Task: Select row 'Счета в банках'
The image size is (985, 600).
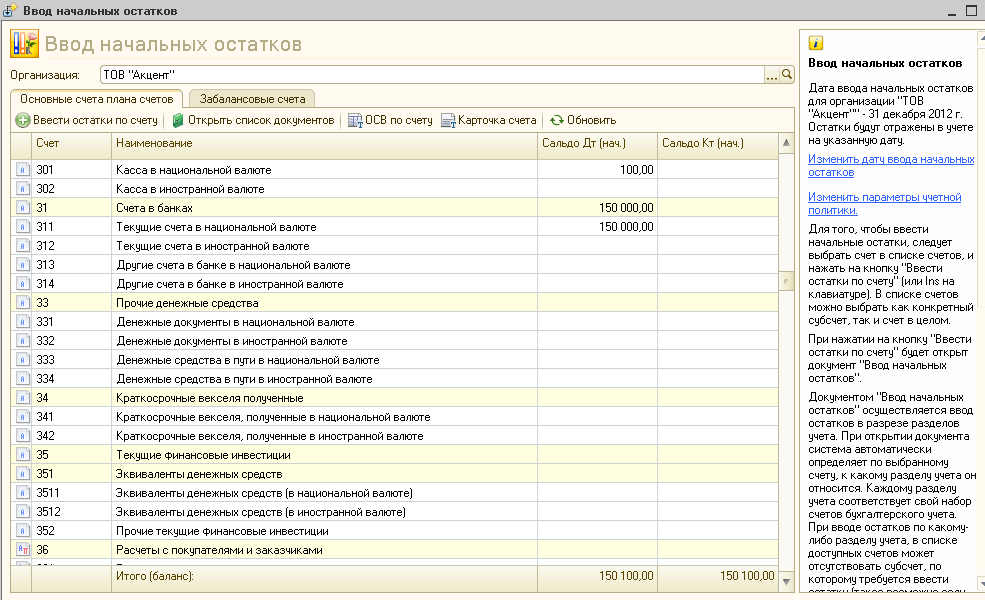Action: (395, 207)
